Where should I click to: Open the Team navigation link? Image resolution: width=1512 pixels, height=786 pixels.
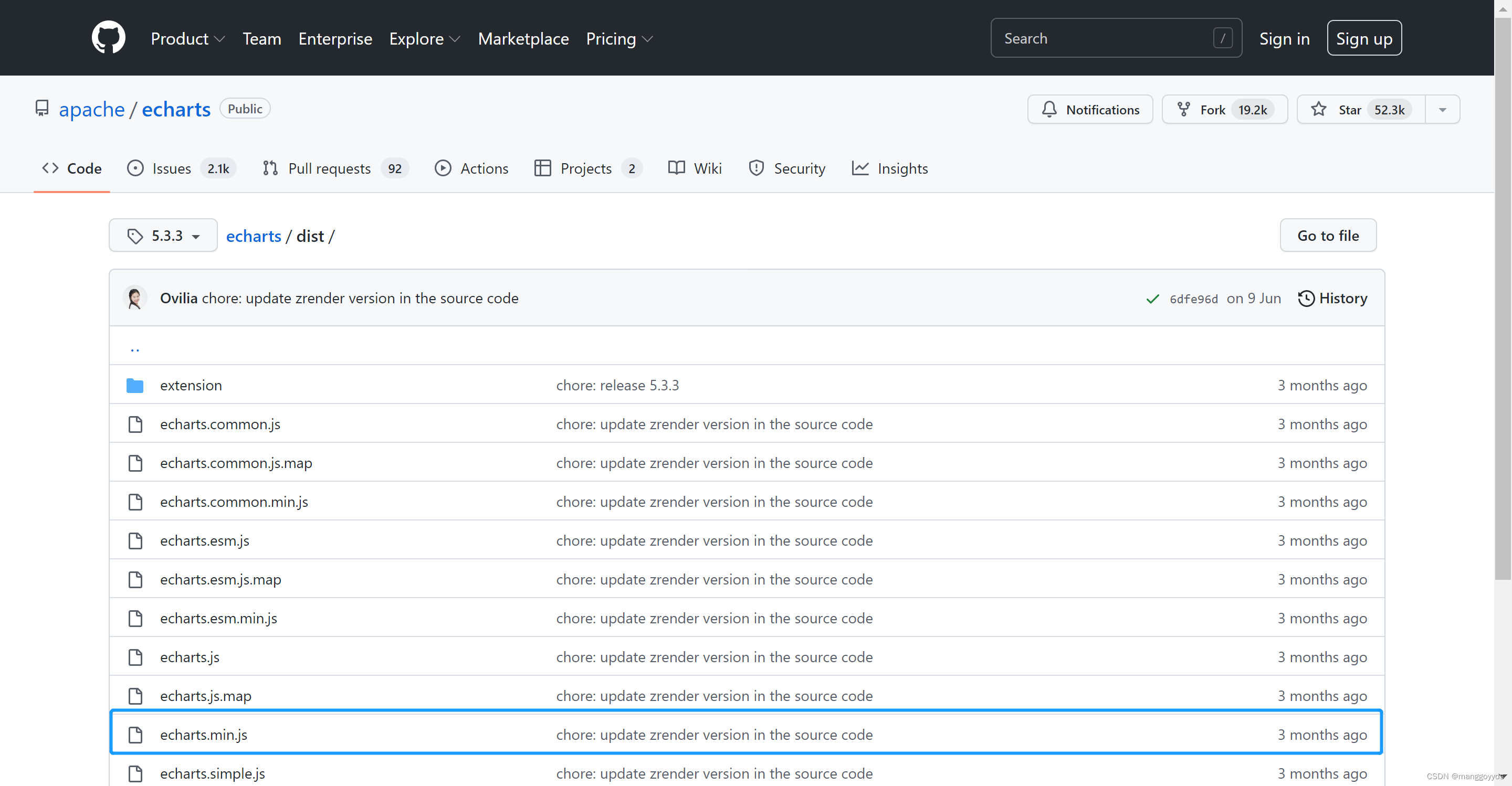(x=262, y=39)
